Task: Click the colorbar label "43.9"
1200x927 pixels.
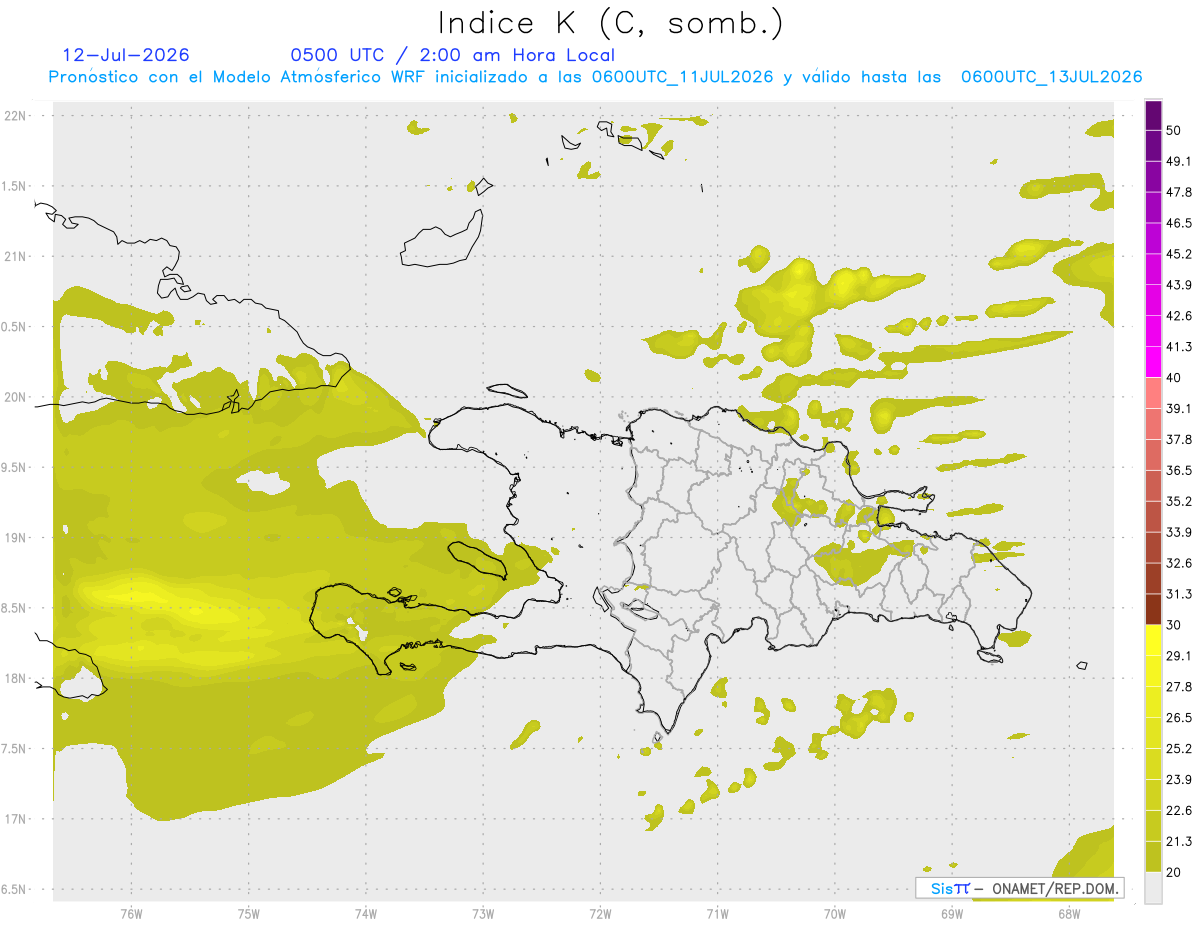Action: click(1178, 285)
